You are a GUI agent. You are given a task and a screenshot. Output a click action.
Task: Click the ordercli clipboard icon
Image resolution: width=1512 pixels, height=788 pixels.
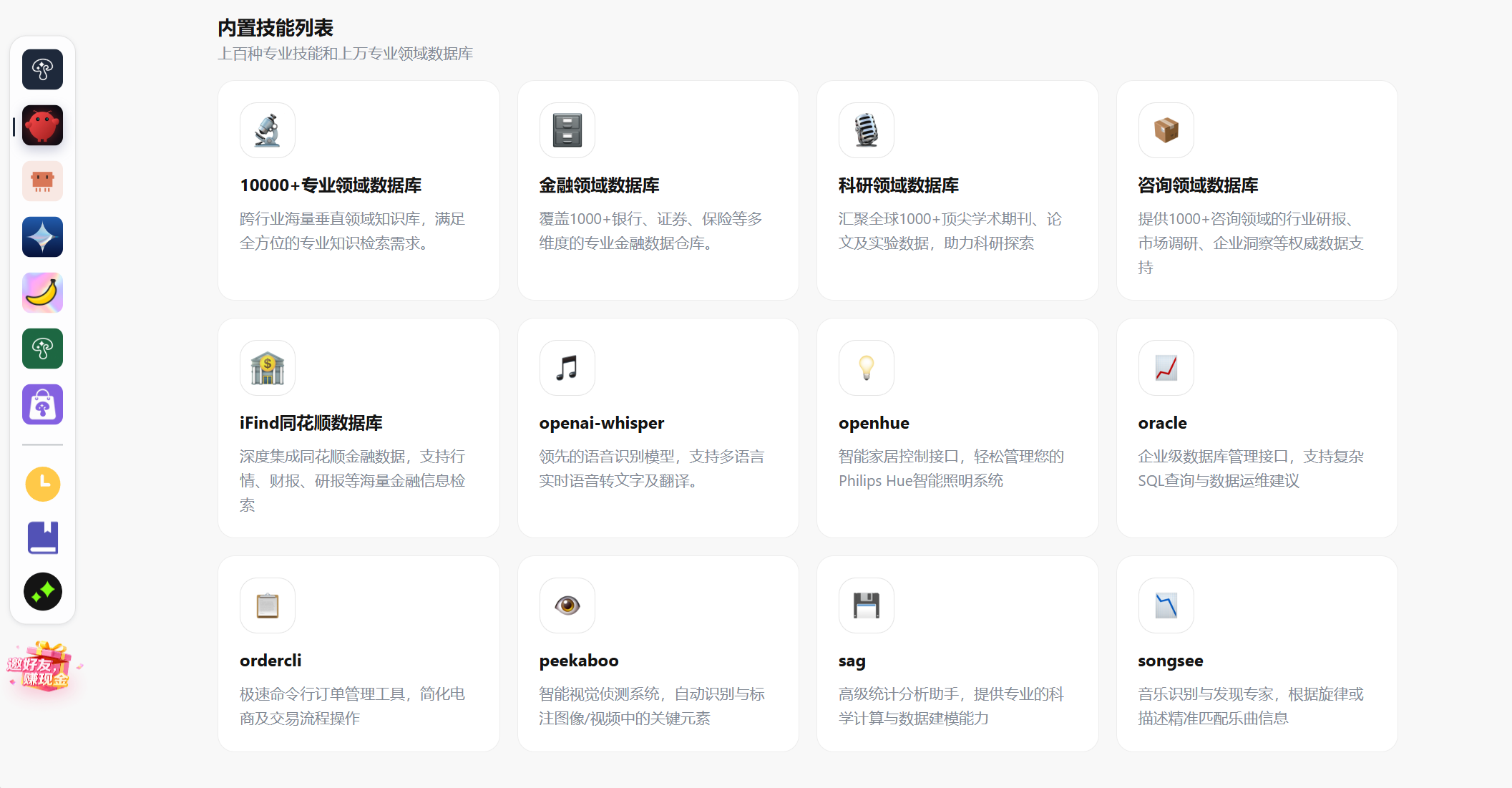[x=267, y=605]
